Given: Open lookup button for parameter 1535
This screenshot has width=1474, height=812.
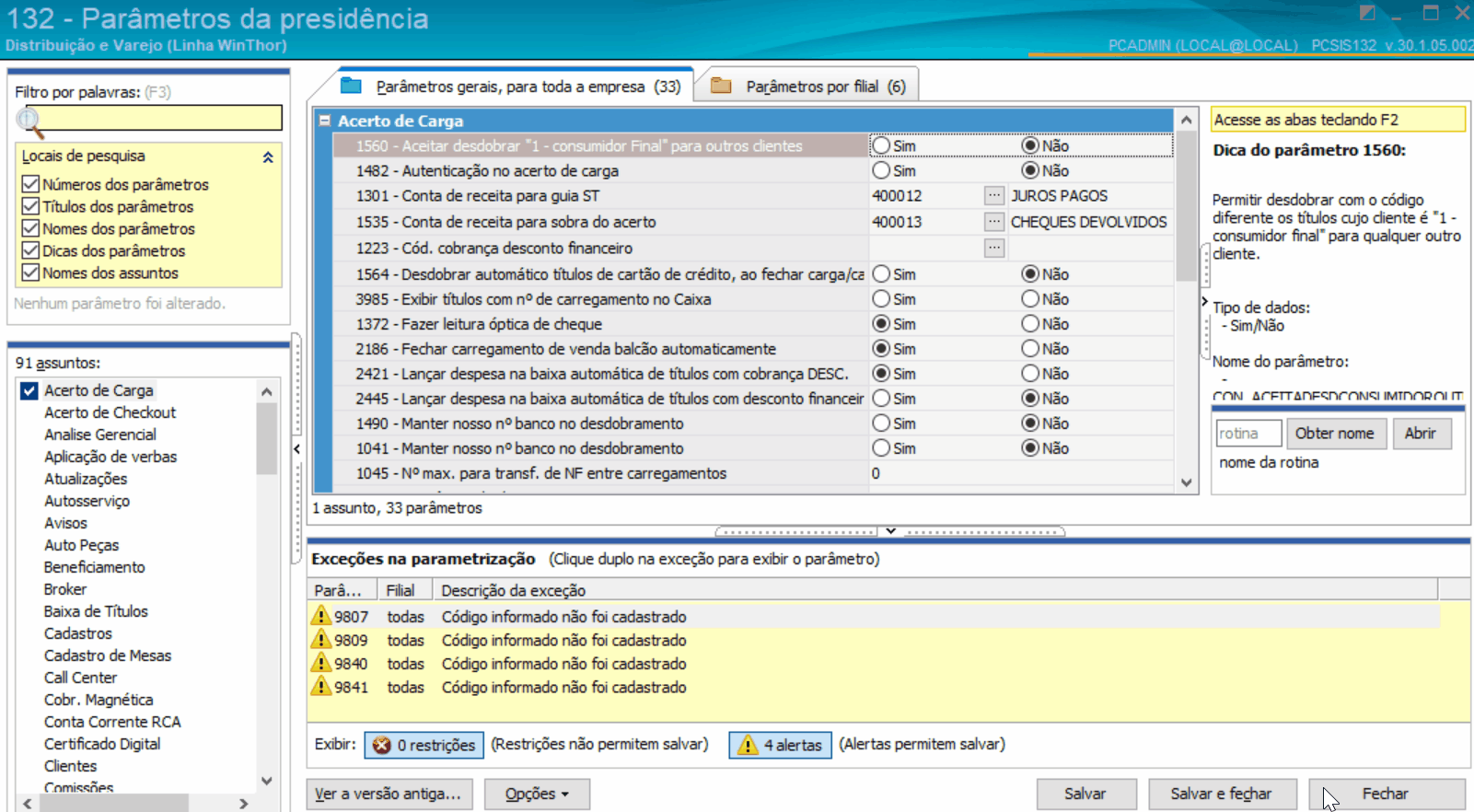Looking at the screenshot, I should click(993, 222).
